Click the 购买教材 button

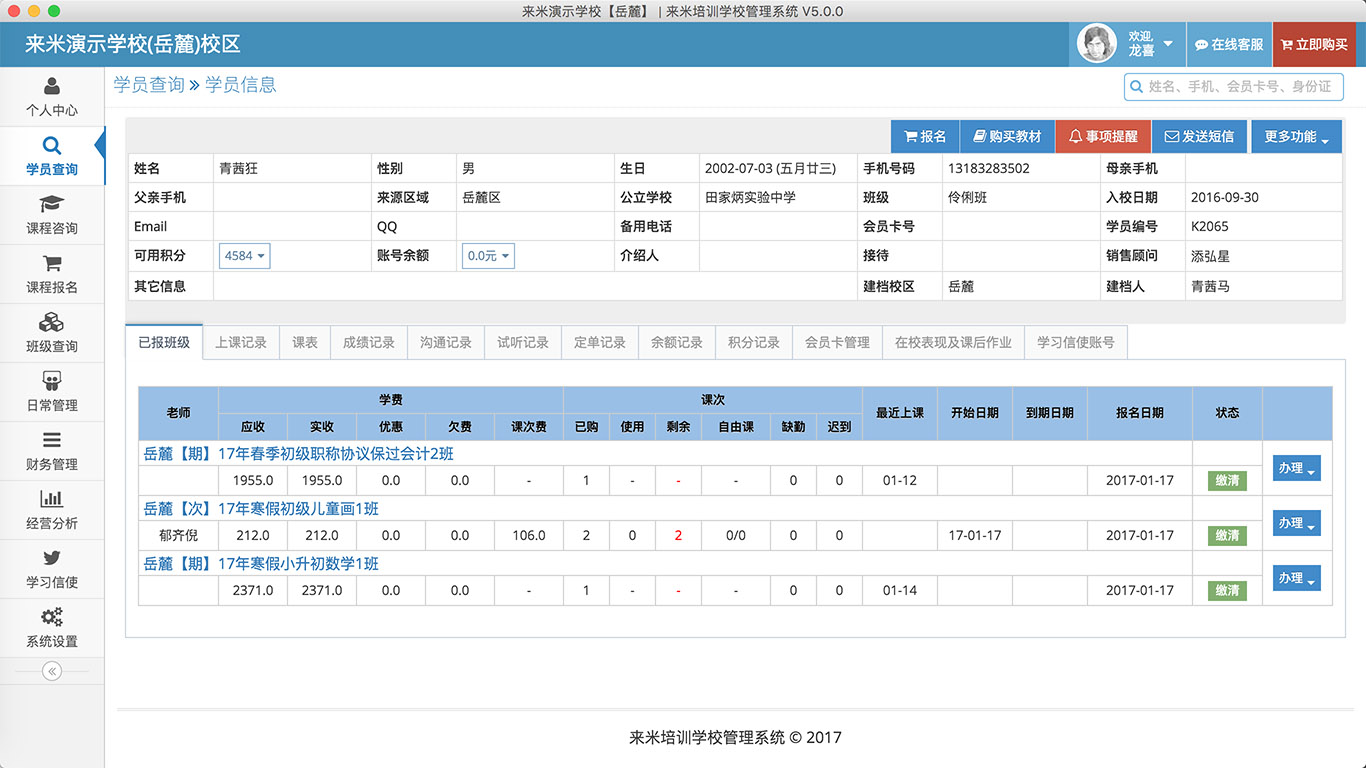[x=1007, y=137]
